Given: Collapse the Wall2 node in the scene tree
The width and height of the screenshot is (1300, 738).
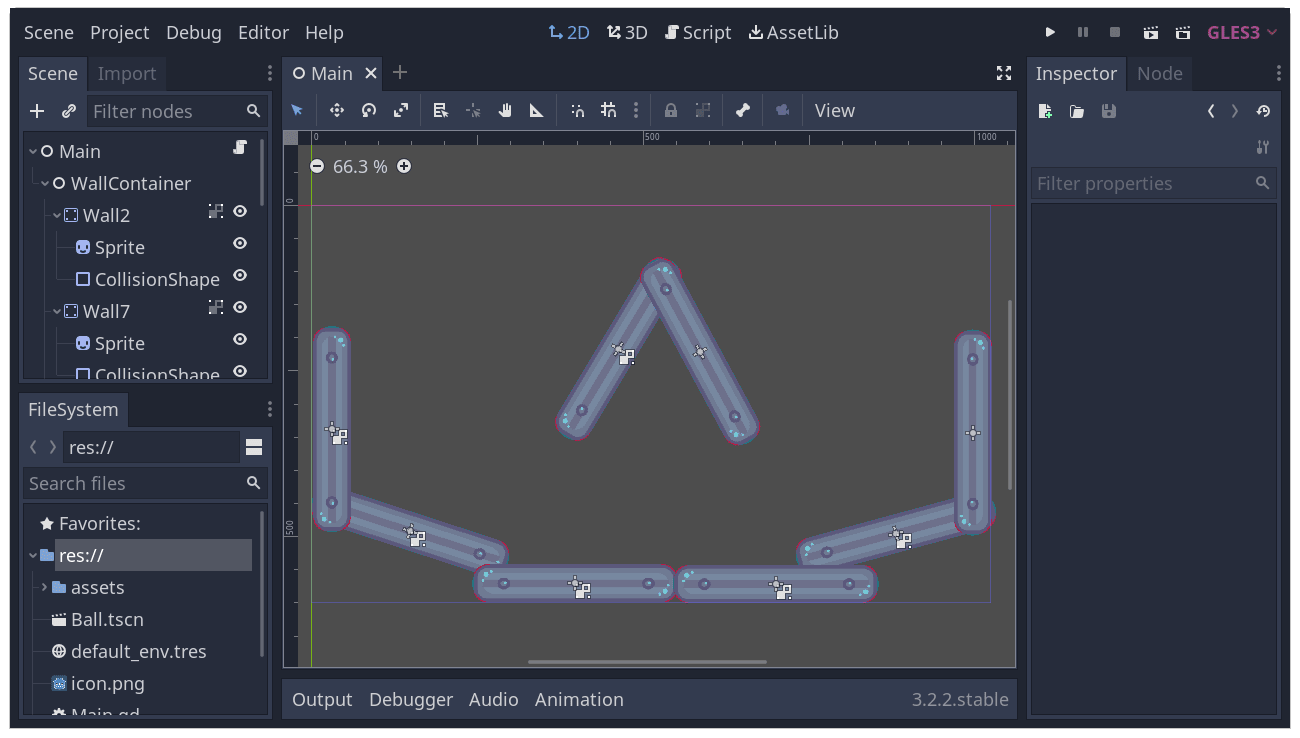Looking at the screenshot, I should (x=57, y=214).
